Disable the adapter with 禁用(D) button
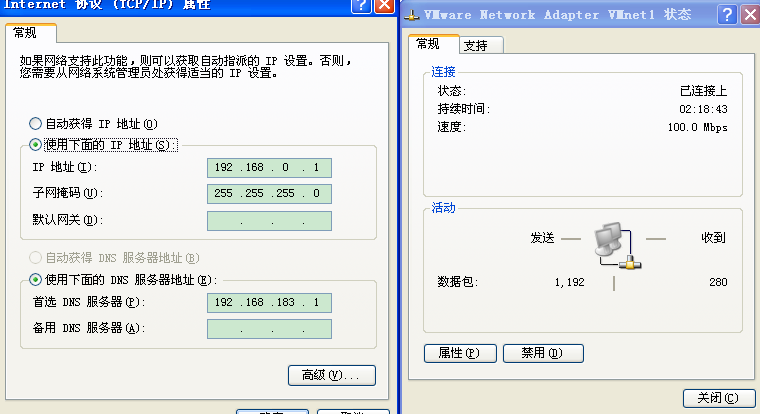 point(543,353)
